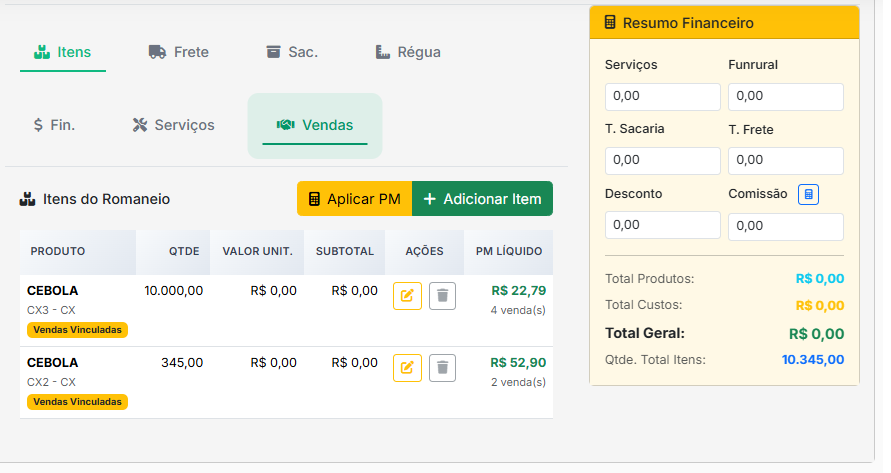Click the calculator icon next to Comissão
Image resolution: width=891 pixels, height=473 pixels.
point(808,194)
